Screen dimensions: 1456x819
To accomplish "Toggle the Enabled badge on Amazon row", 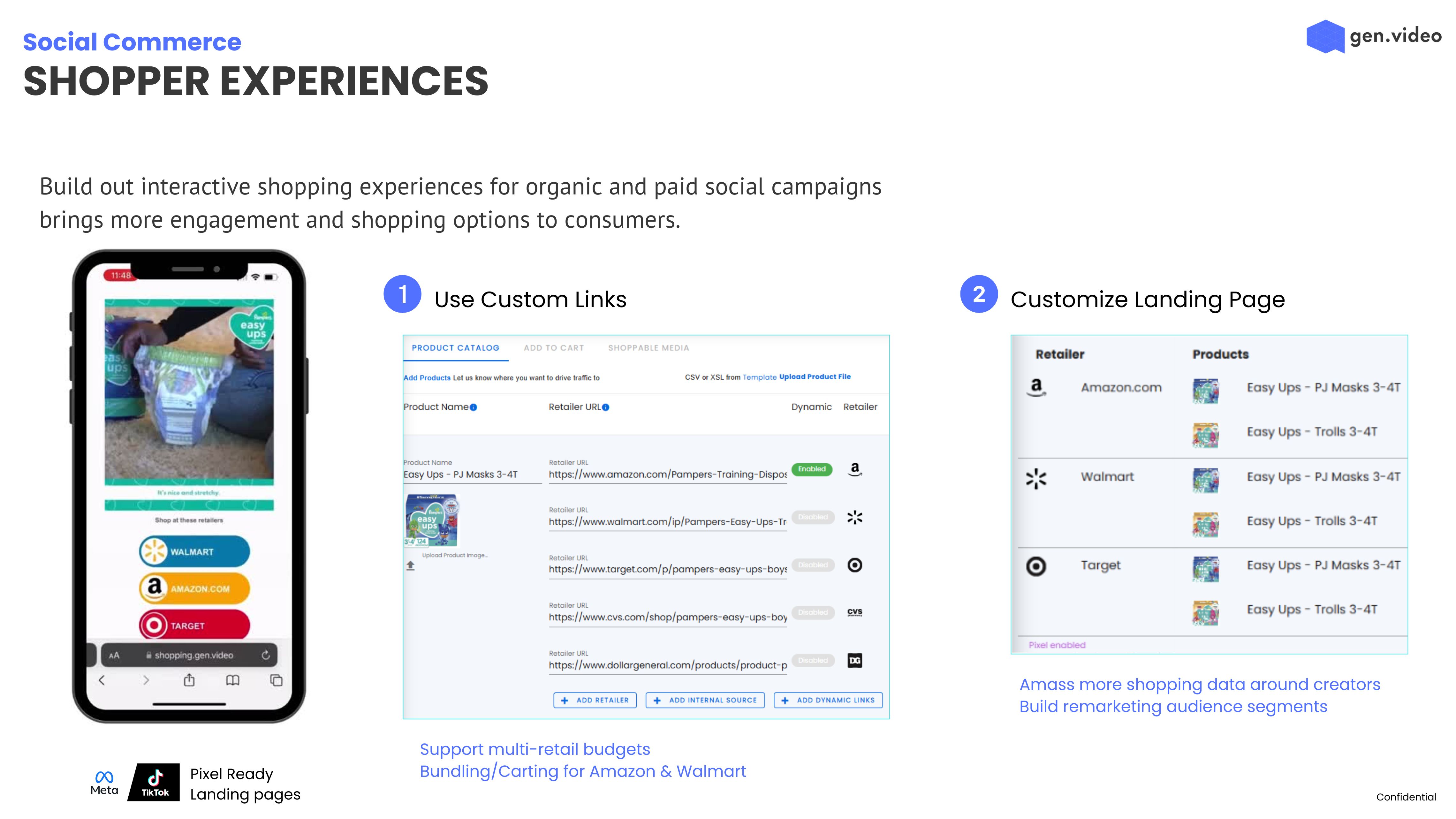I will tap(812, 469).
